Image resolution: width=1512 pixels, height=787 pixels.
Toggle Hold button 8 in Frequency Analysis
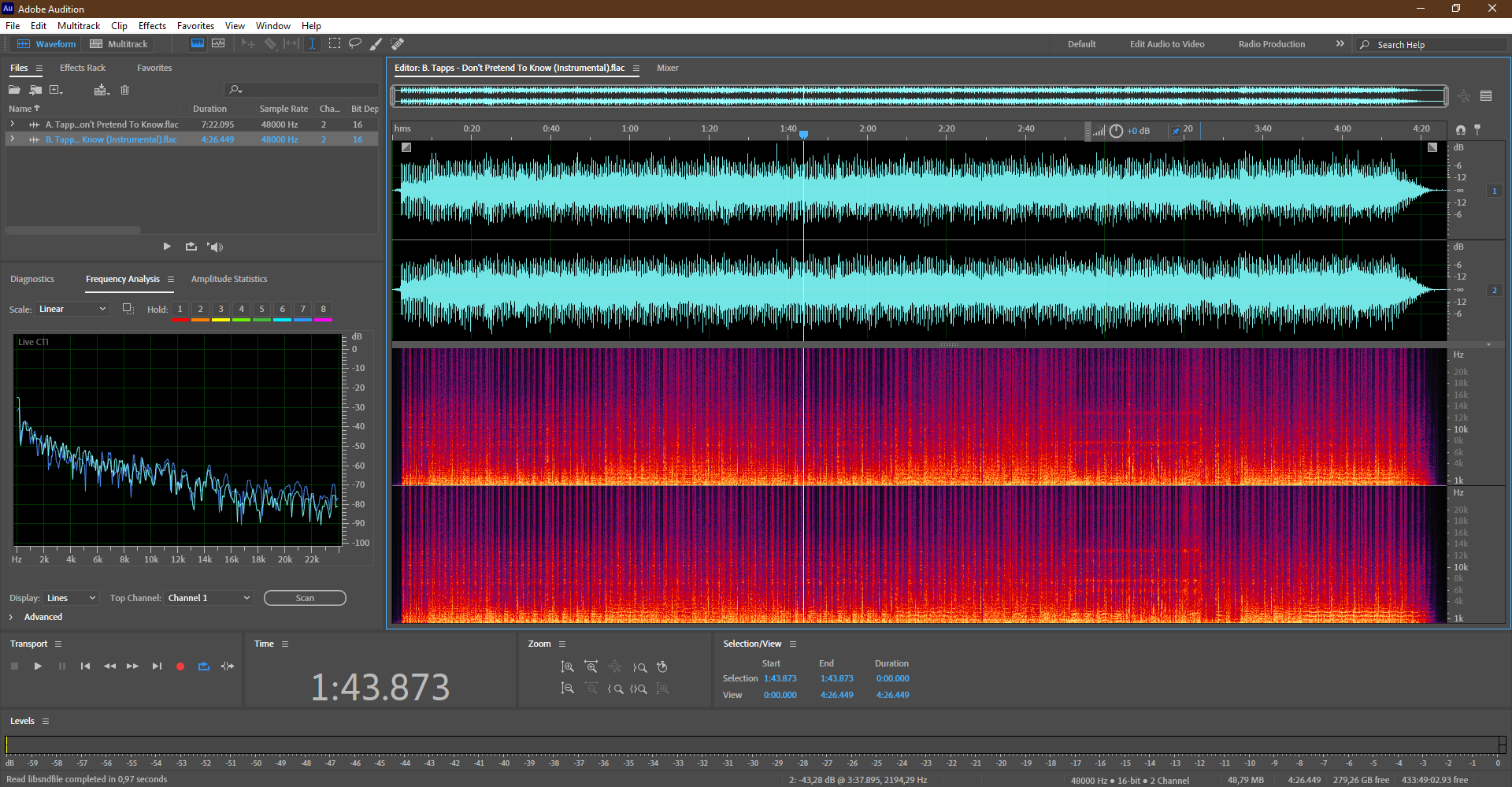pyautogui.click(x=323, y=310)
